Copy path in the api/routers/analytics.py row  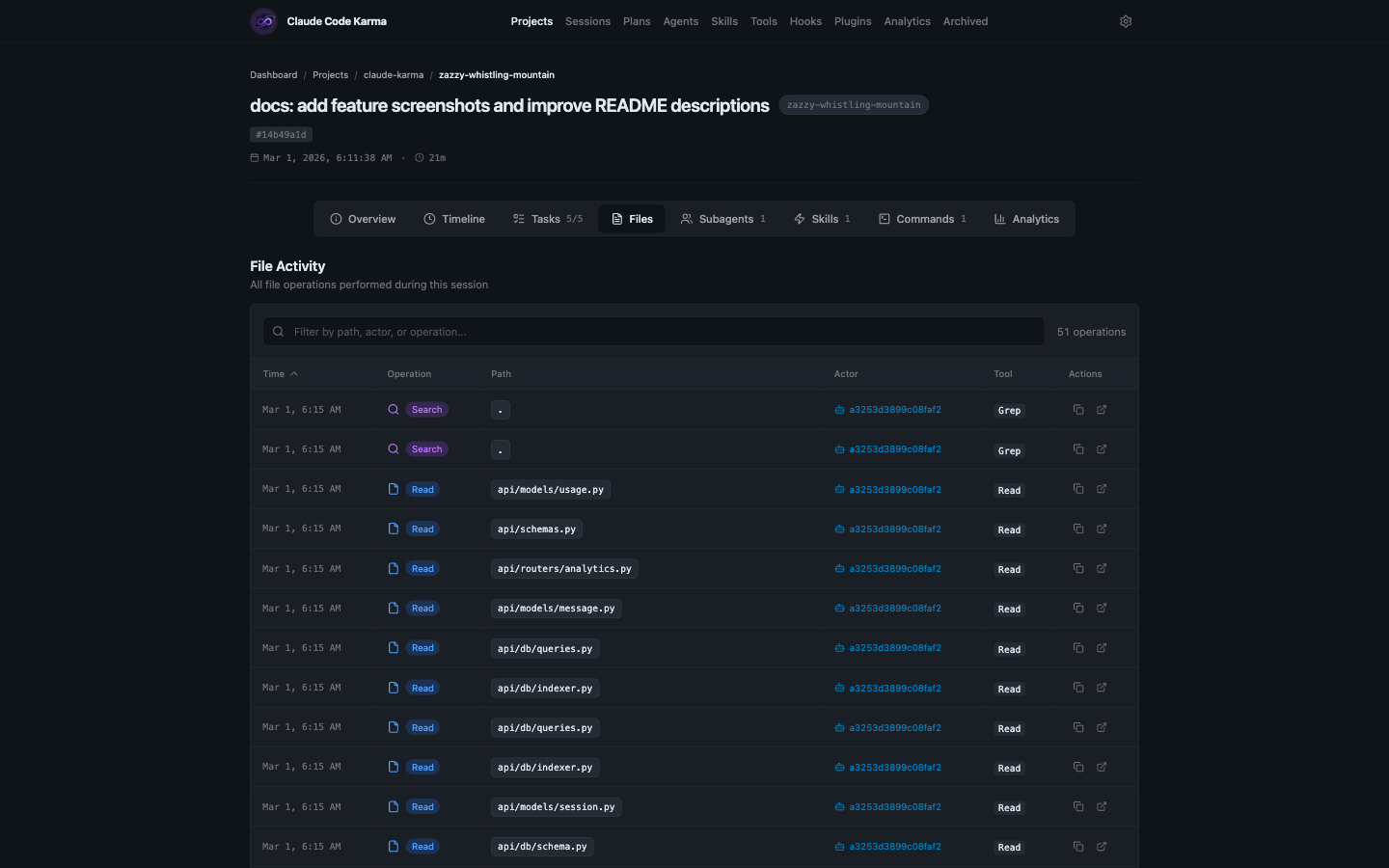(1078, 568)
